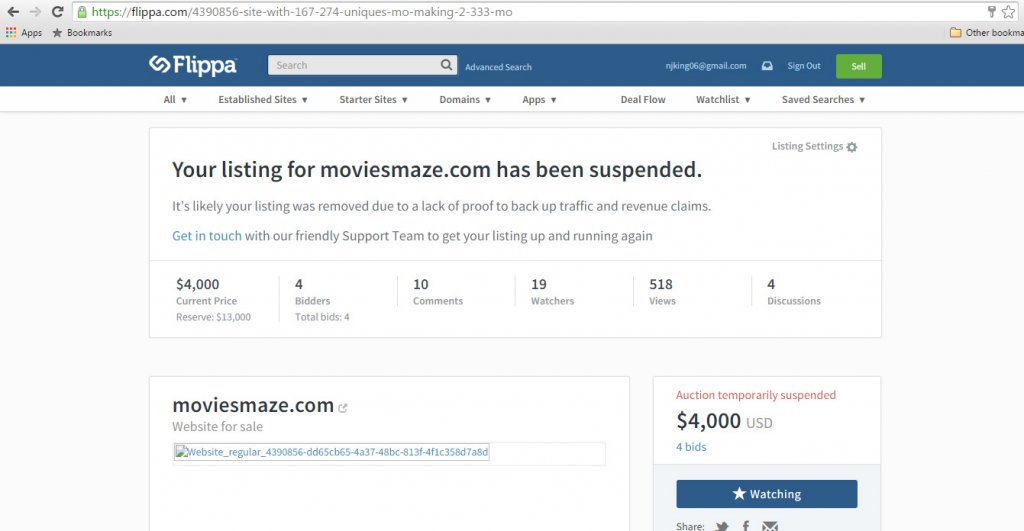Expand the All dropdown menu

175,99
